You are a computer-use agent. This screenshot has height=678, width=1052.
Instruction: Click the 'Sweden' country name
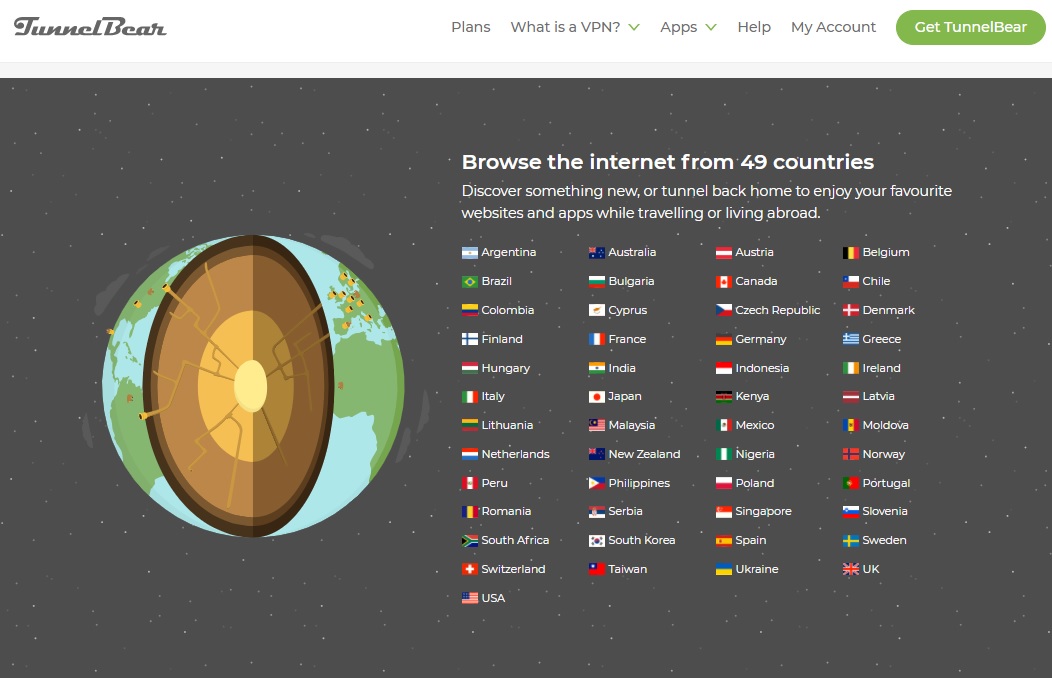point(884,541)
